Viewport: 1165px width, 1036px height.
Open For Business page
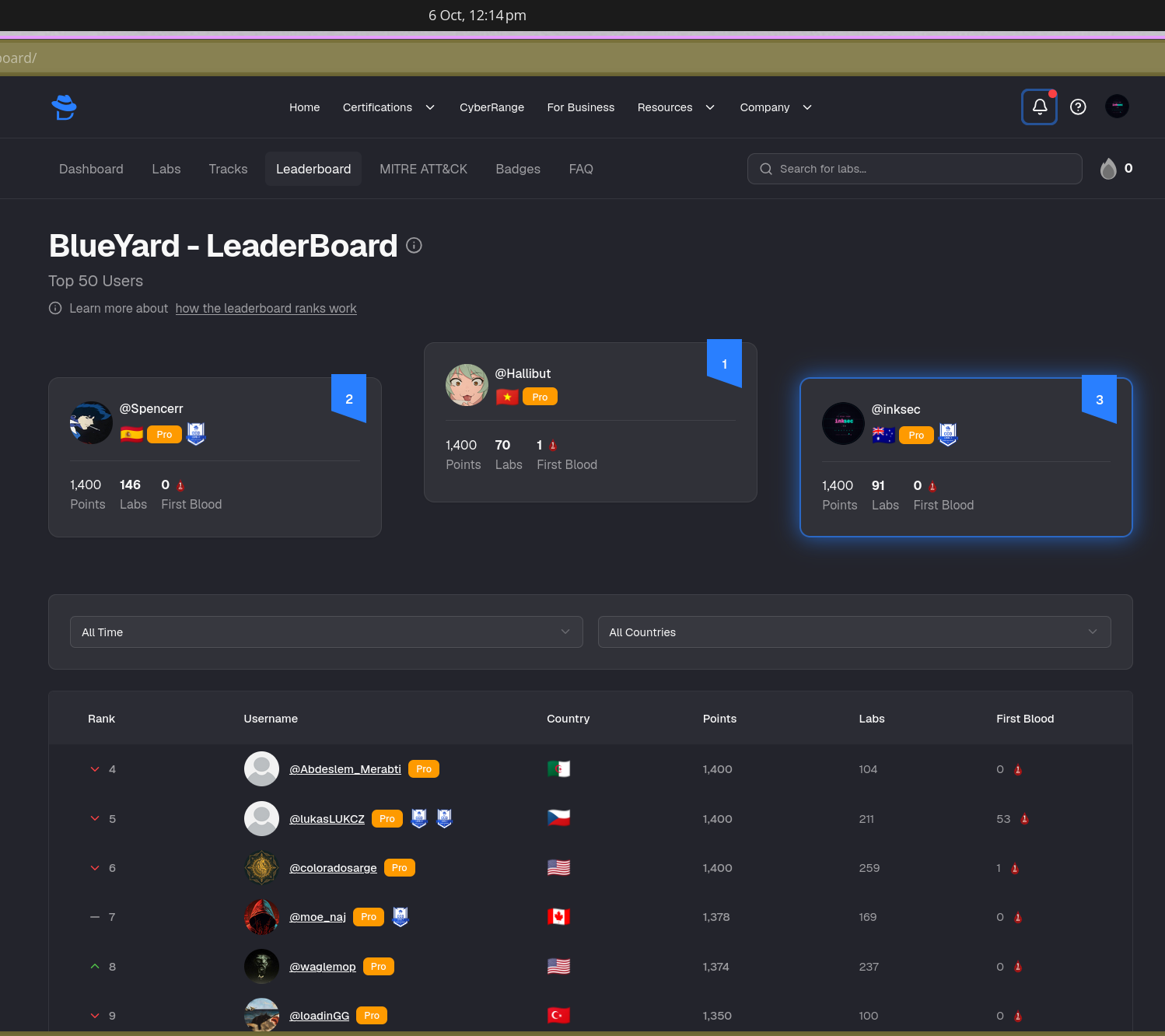(x=581, y=107)
